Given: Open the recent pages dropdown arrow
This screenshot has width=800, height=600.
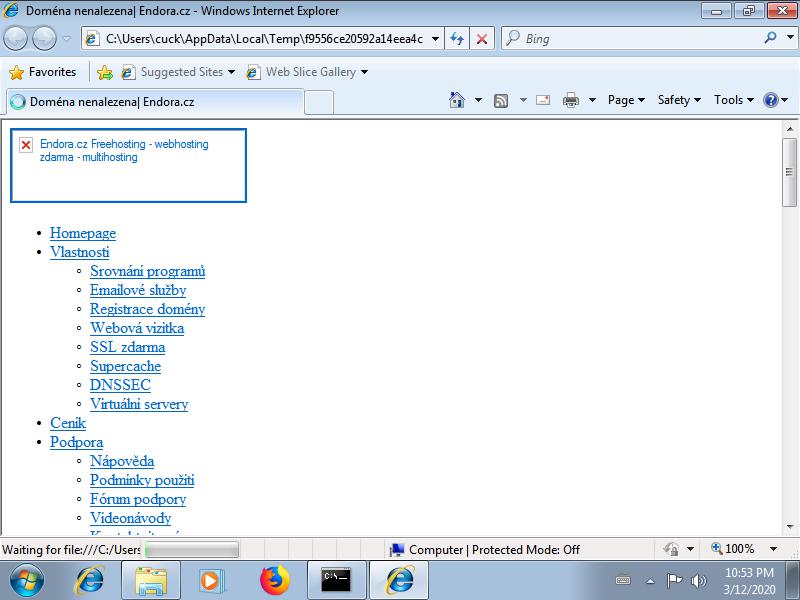Looking at the screenshot, I should tap(66, 38).
